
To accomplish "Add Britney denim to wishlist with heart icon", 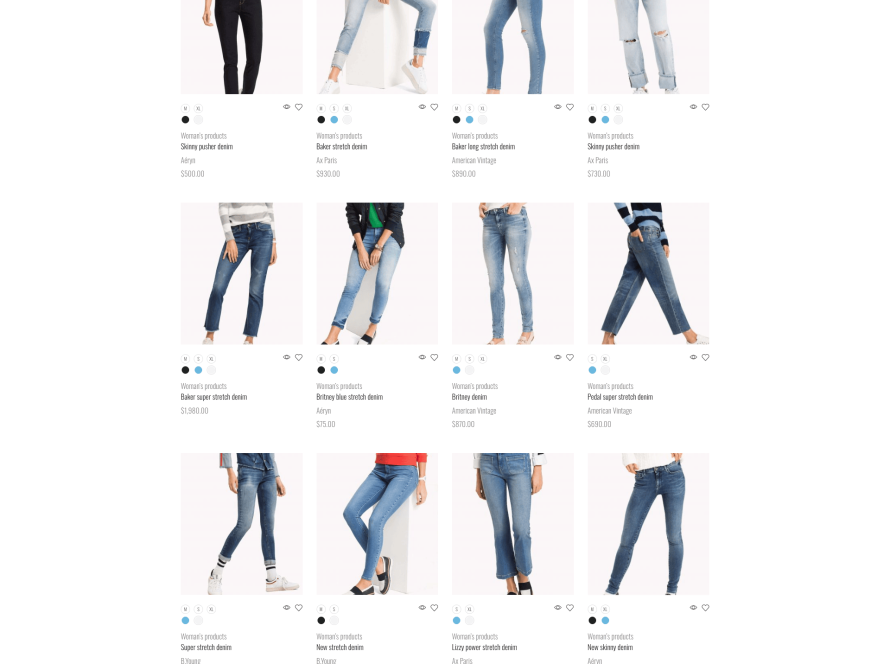I will 570,357.
